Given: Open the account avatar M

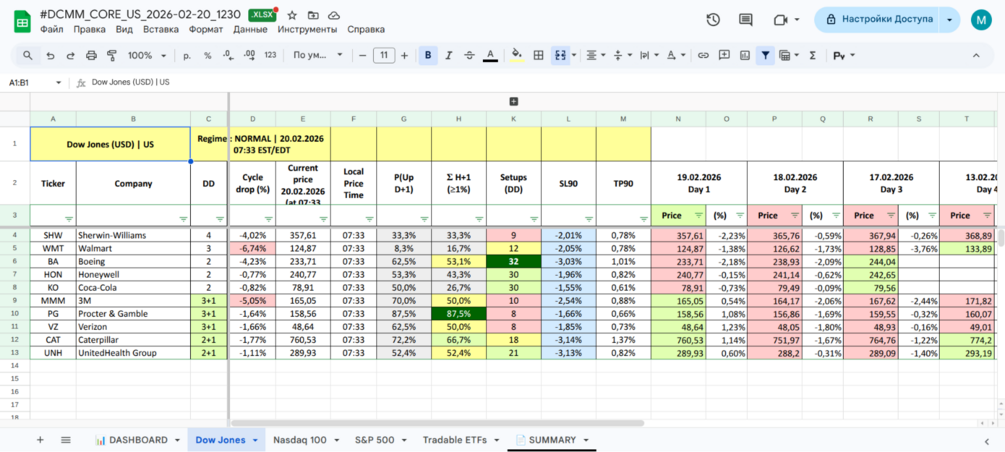Looking at the screenshot, I should point(981,20).
